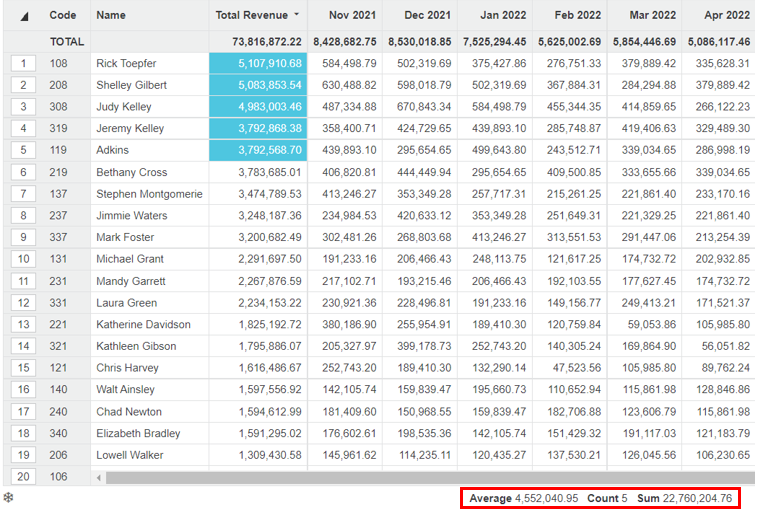Click the TOTAL row label
This screenshot has width=759, height=512.
66,41
